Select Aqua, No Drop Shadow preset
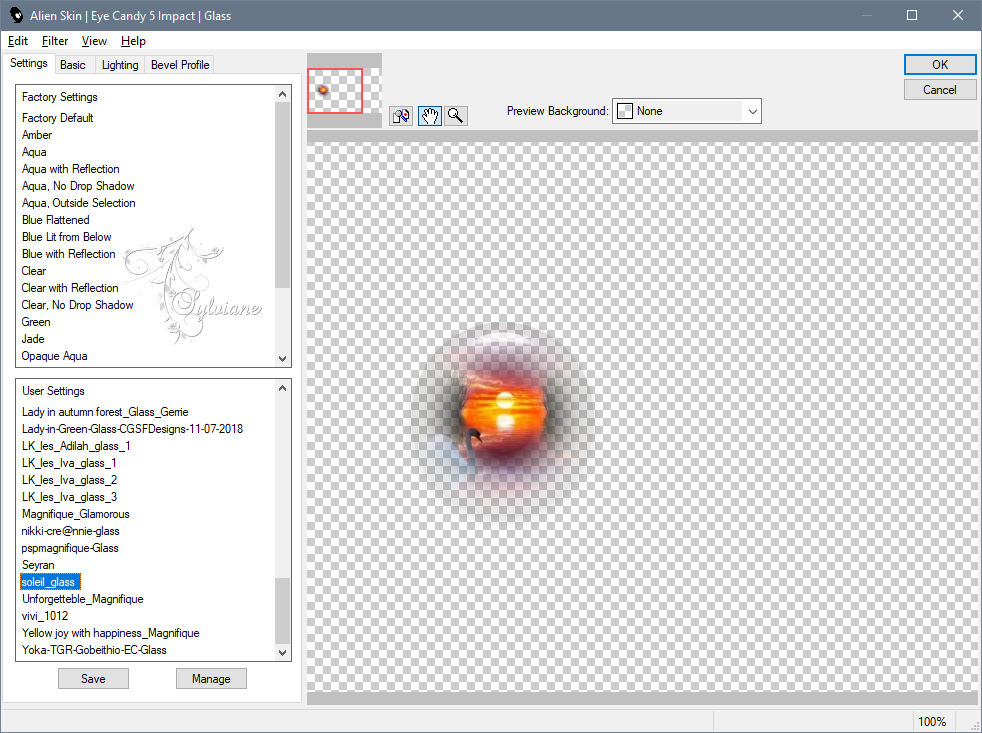982x733 pixels. click(78, 185)
